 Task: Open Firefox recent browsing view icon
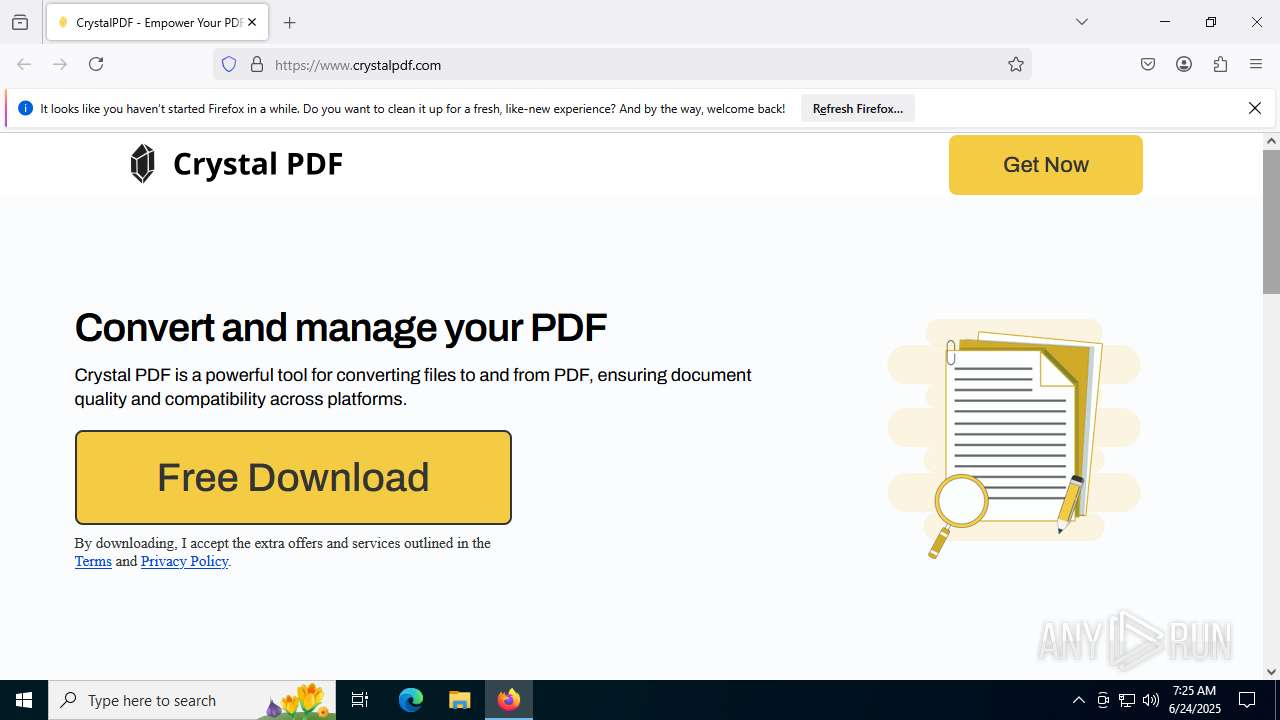[20, 22]
